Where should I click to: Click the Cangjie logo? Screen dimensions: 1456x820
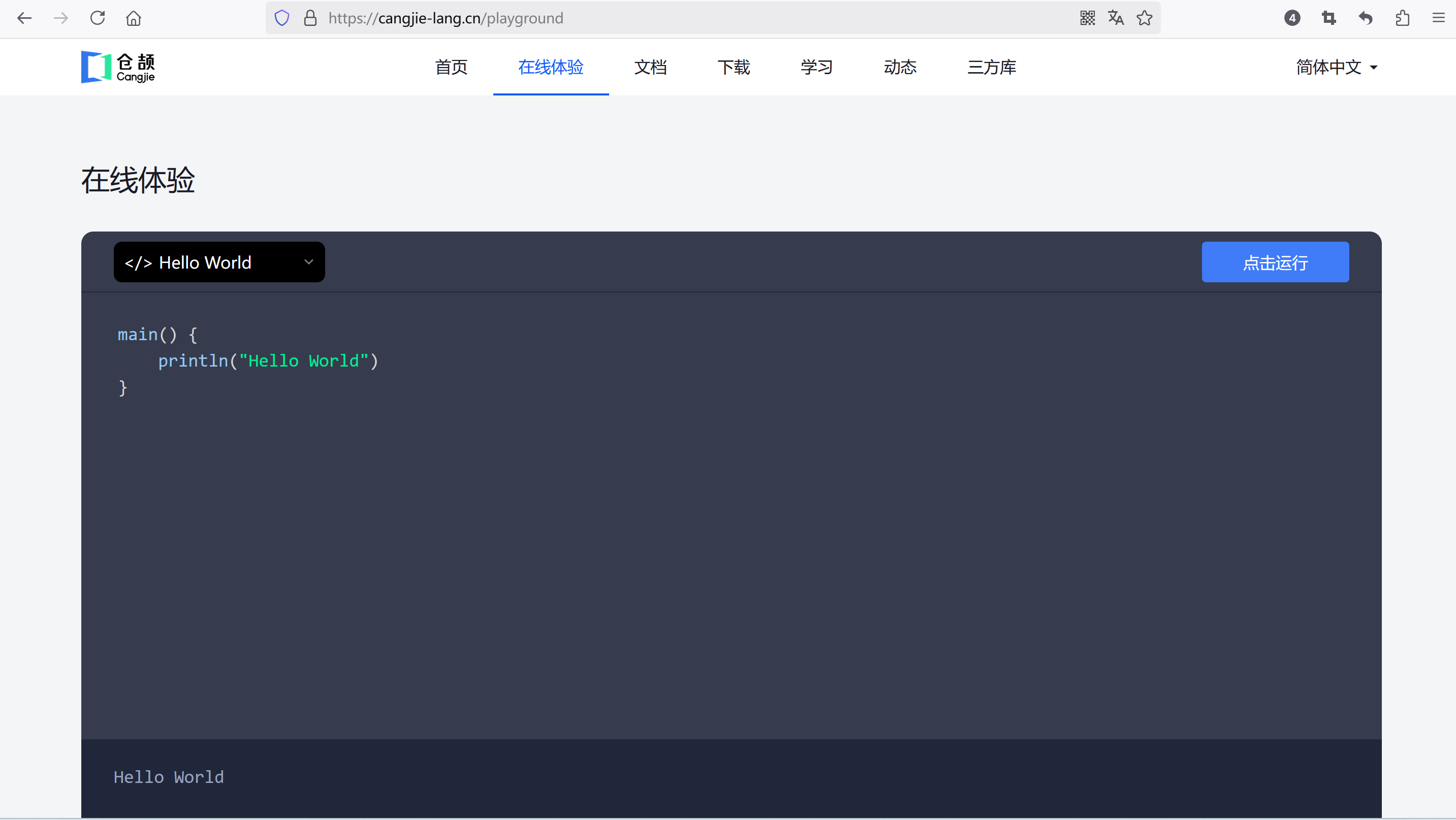(x=118, y=67)
